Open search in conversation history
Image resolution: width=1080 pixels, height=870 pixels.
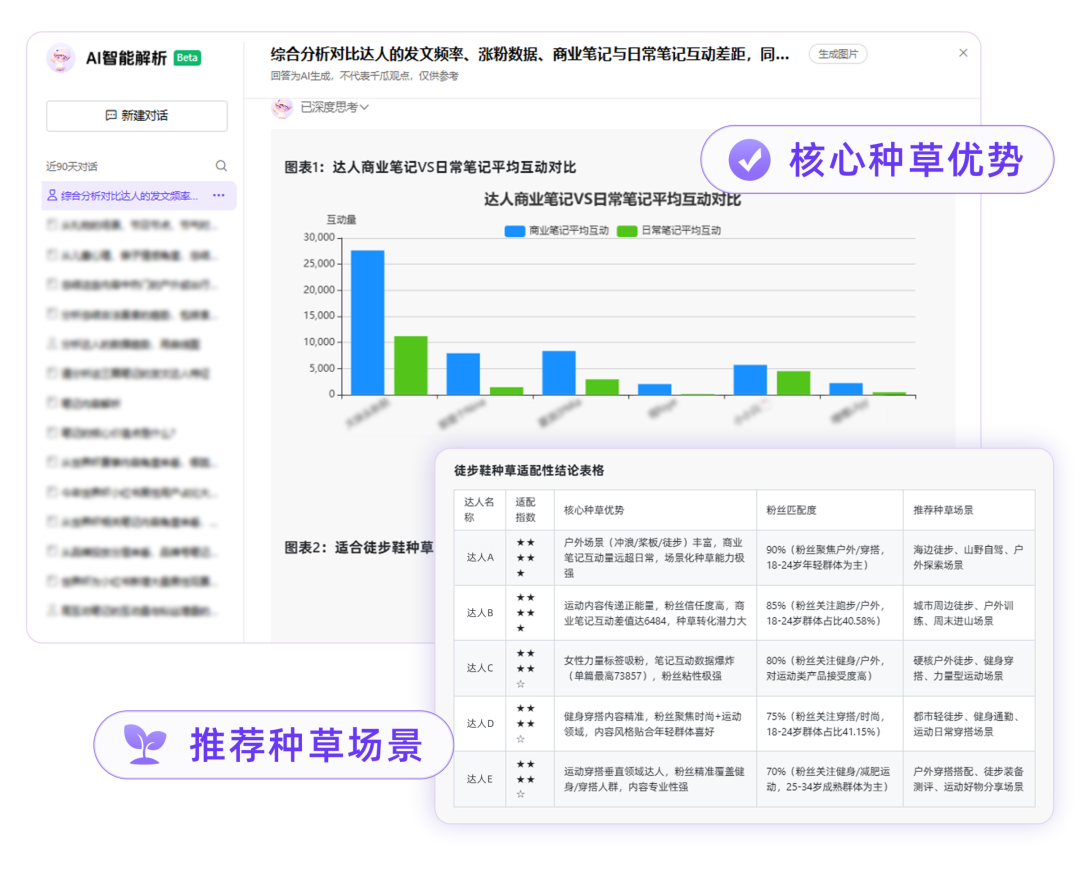(221, 166)
